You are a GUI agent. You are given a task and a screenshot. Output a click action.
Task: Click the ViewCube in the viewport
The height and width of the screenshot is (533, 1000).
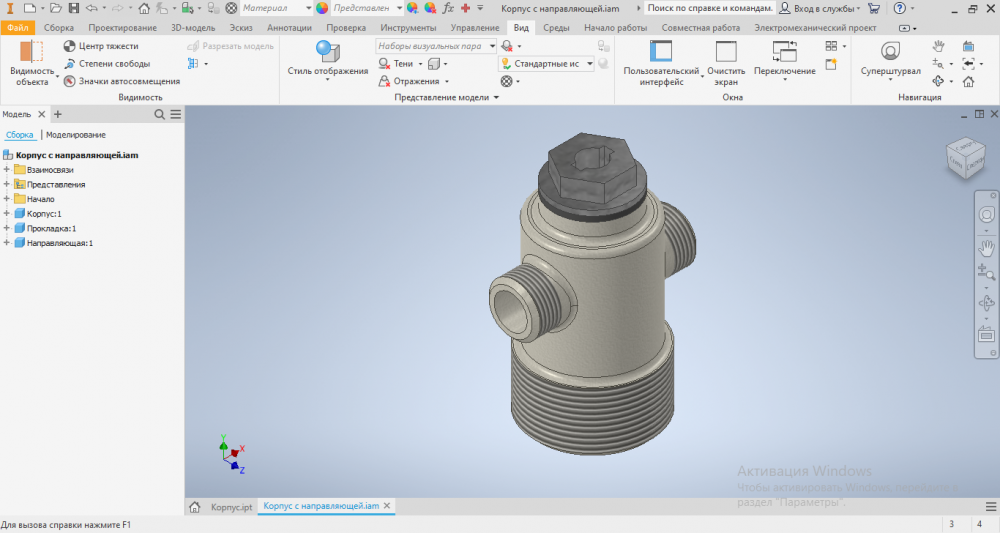click(x=967, y=155)
